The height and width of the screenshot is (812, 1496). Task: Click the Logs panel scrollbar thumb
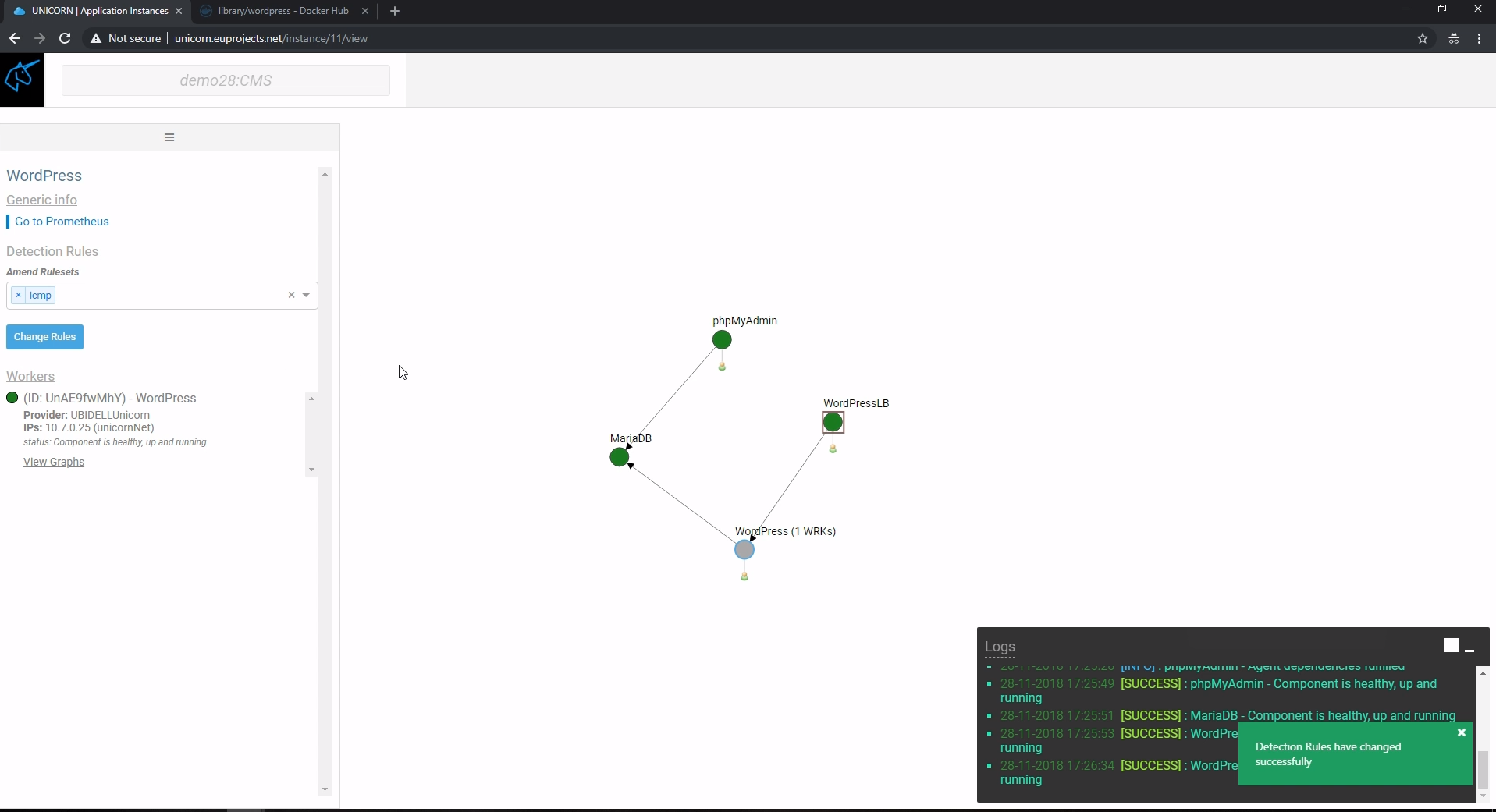tap(1483, 770)
